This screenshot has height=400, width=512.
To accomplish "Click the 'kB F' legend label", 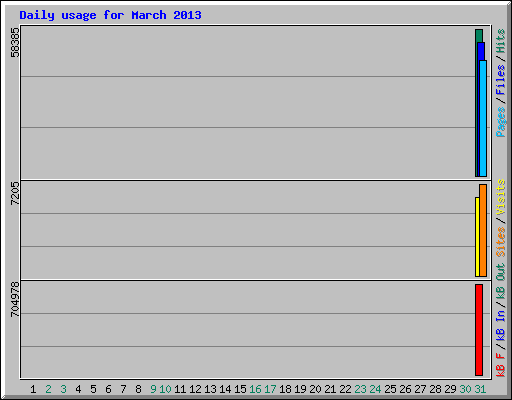I will click(x=500, y=365).
